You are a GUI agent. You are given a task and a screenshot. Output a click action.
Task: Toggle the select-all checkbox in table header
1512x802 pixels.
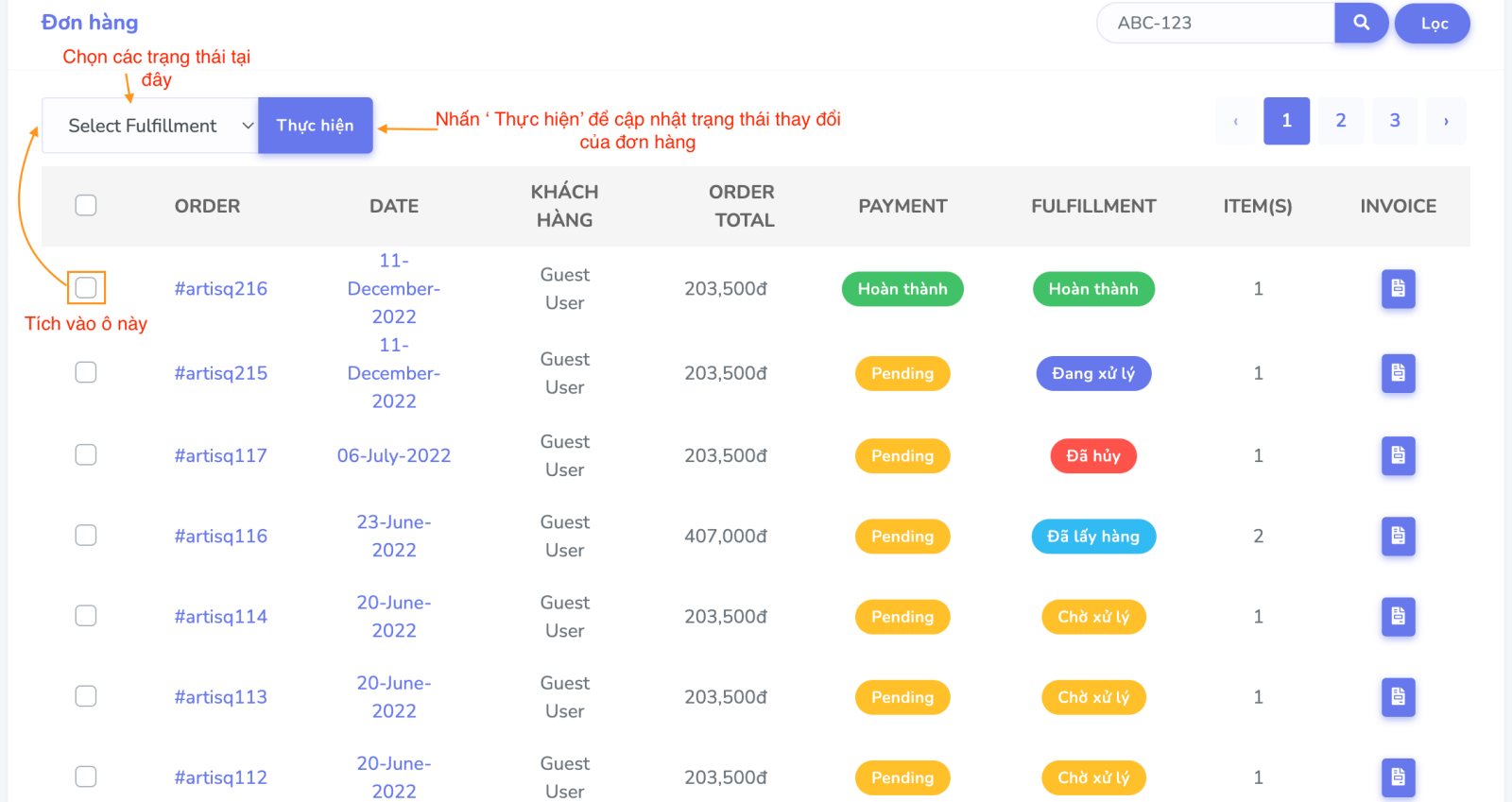pos(86,205)
